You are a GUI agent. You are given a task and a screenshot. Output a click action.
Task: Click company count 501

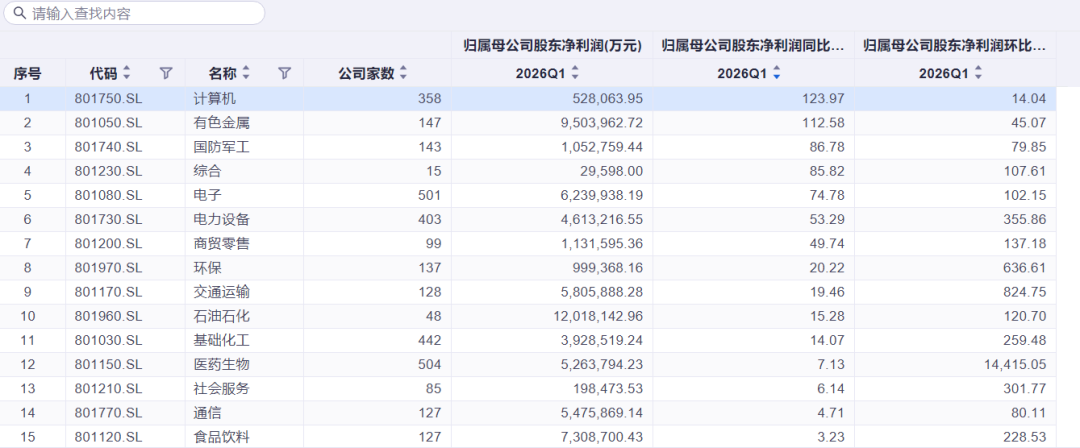point(429,195)
